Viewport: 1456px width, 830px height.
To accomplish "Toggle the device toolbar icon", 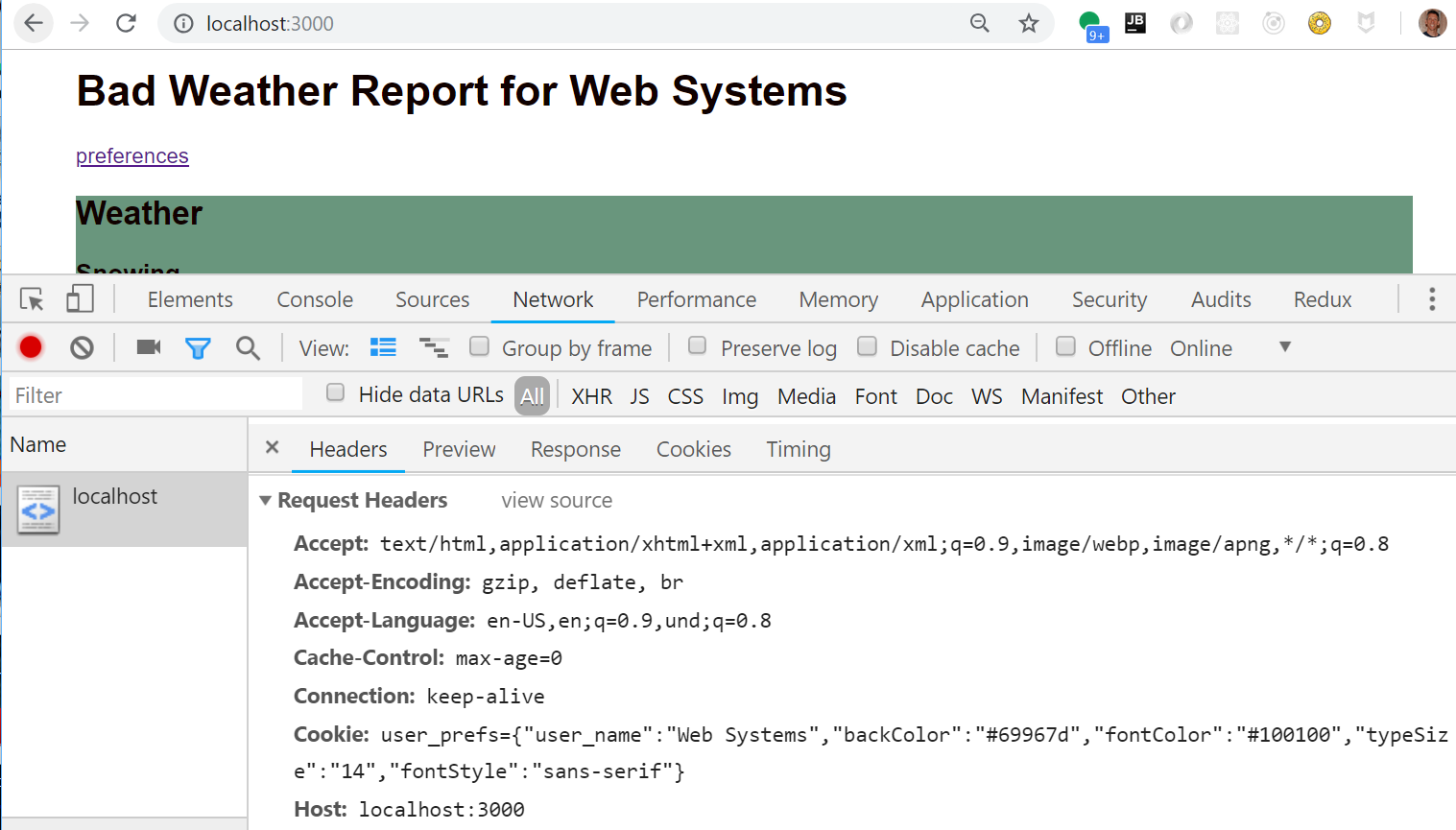I will tap(80, 299).
